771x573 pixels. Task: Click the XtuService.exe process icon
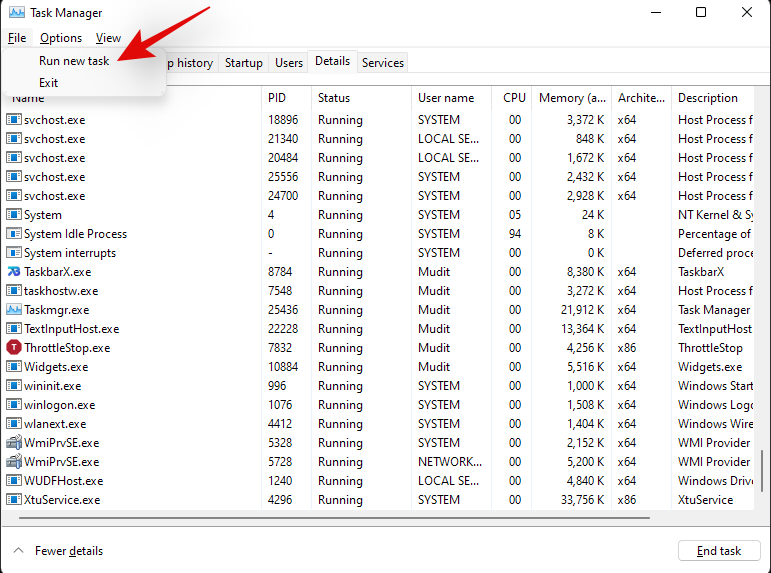14,500
